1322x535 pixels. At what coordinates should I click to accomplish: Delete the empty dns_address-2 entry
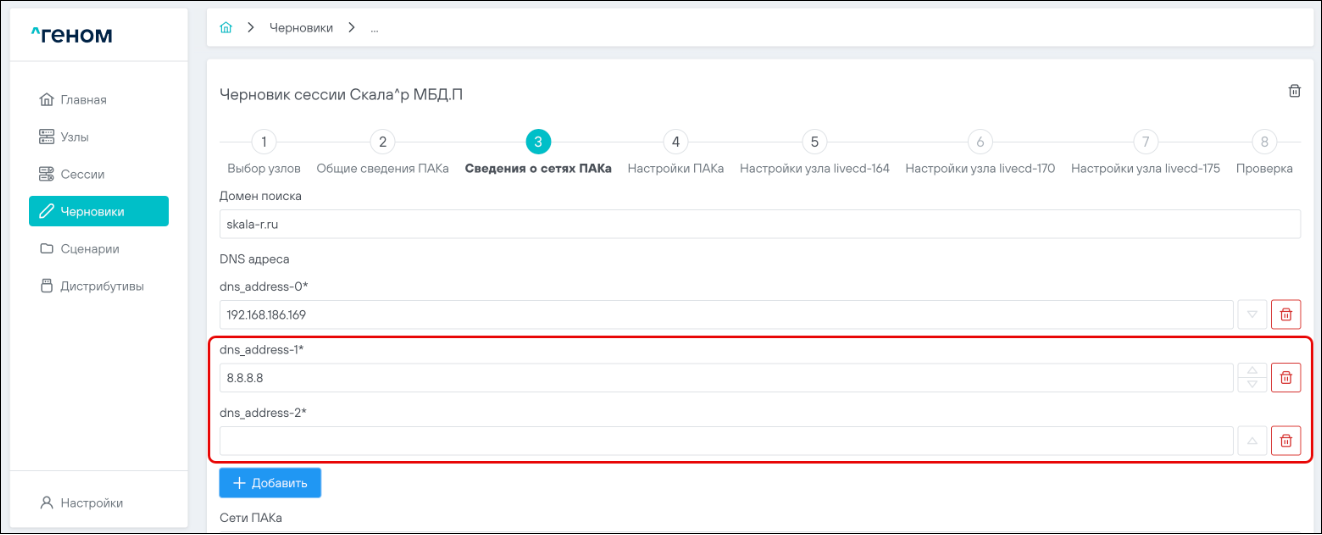click(x=1285, y=441)
